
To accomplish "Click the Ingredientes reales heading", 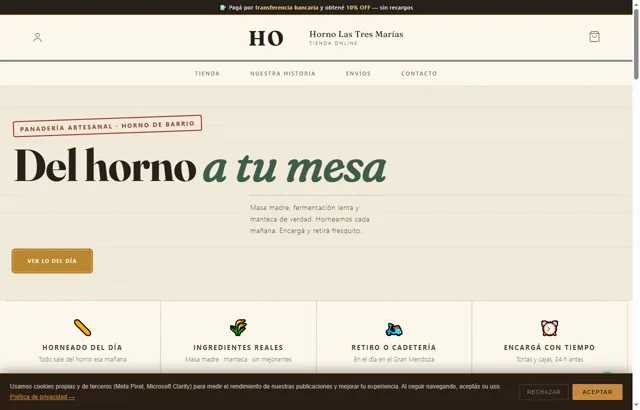I will (238, 348).
